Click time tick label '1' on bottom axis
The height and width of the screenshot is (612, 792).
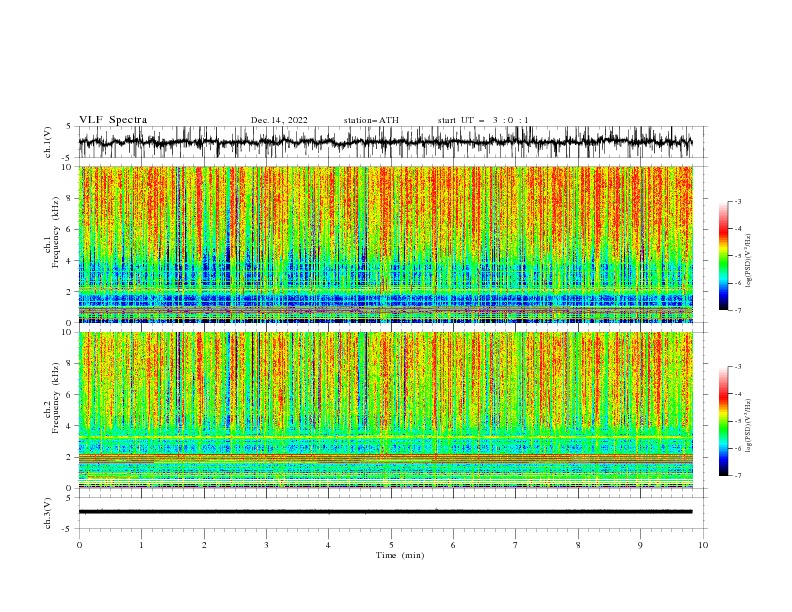141,545
